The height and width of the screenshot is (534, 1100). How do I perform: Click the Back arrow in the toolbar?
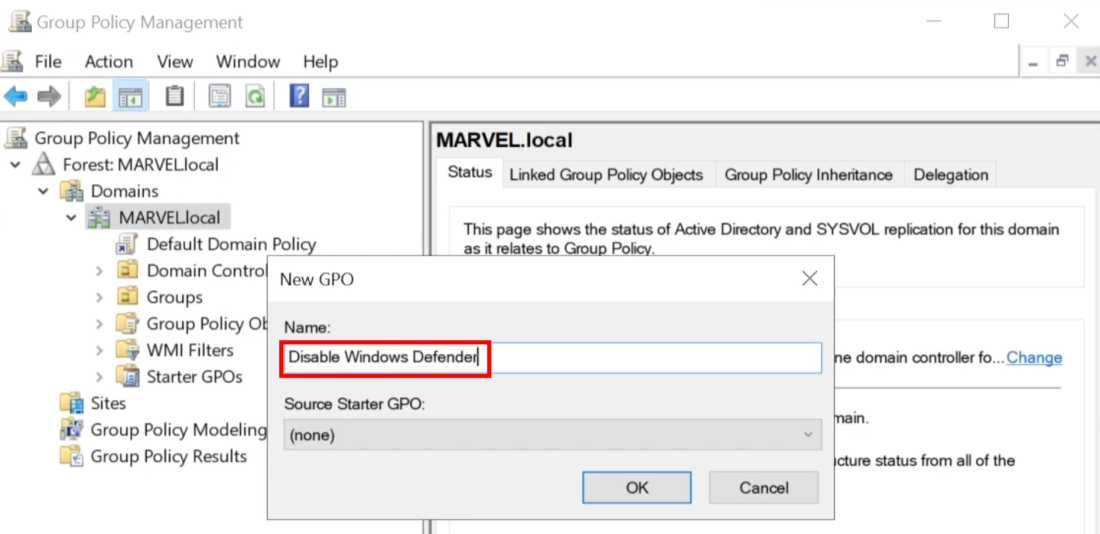[16, 97]
